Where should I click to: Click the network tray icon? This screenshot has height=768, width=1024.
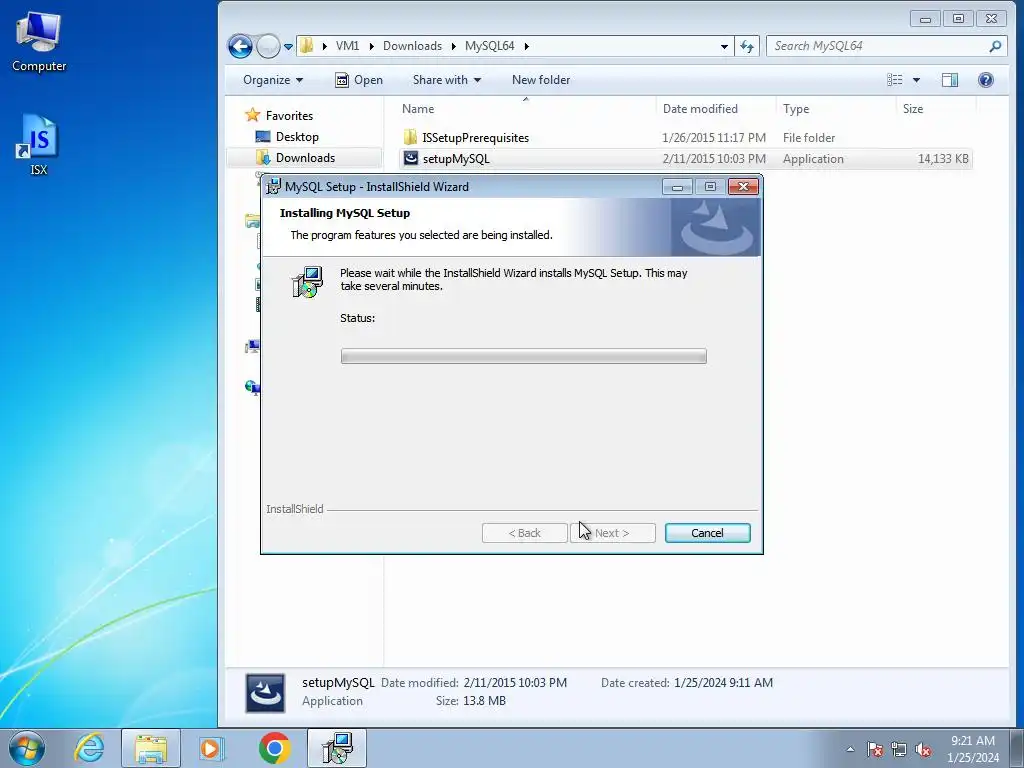(x=899, y=749)
